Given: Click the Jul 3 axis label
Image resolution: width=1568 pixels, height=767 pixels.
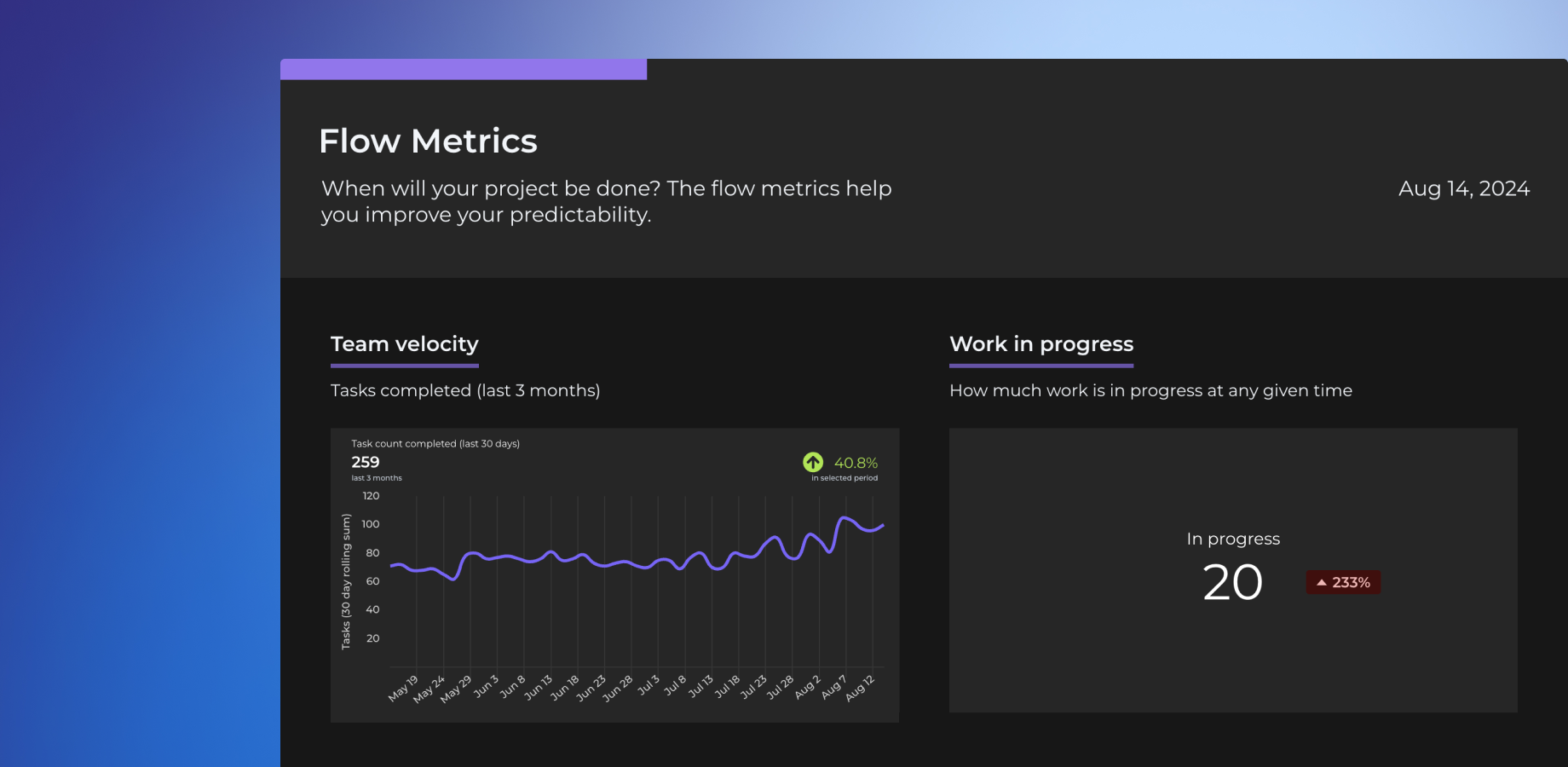Looking at the screenshot, I should click(x=649, y=685).
